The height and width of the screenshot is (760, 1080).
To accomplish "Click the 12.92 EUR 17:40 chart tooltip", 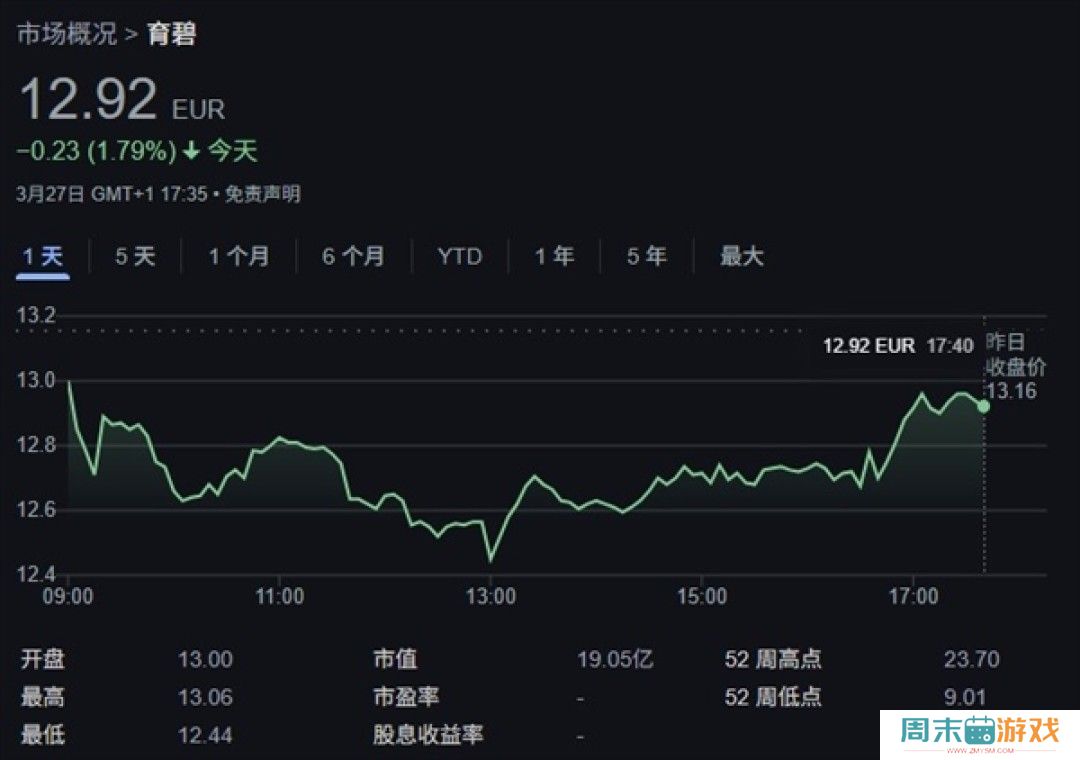I will pyautogui.click(x=897, y=346).
